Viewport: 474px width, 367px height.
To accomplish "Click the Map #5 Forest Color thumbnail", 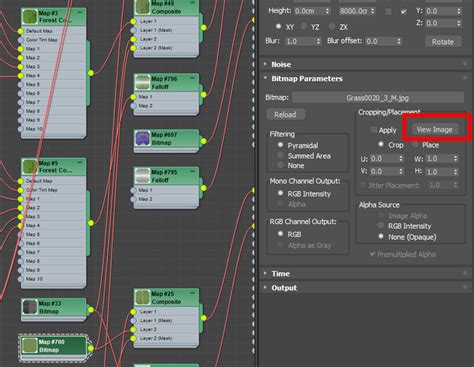I will (x=30, y=167).
